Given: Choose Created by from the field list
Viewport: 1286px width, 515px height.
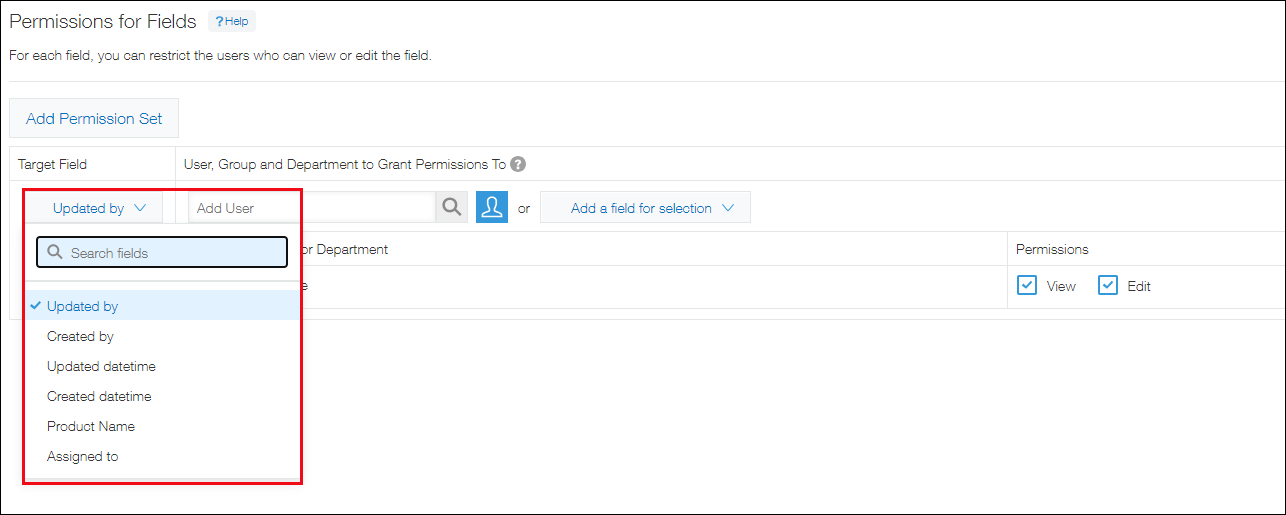Looking at the screenshot, I should tap(80, 336).
